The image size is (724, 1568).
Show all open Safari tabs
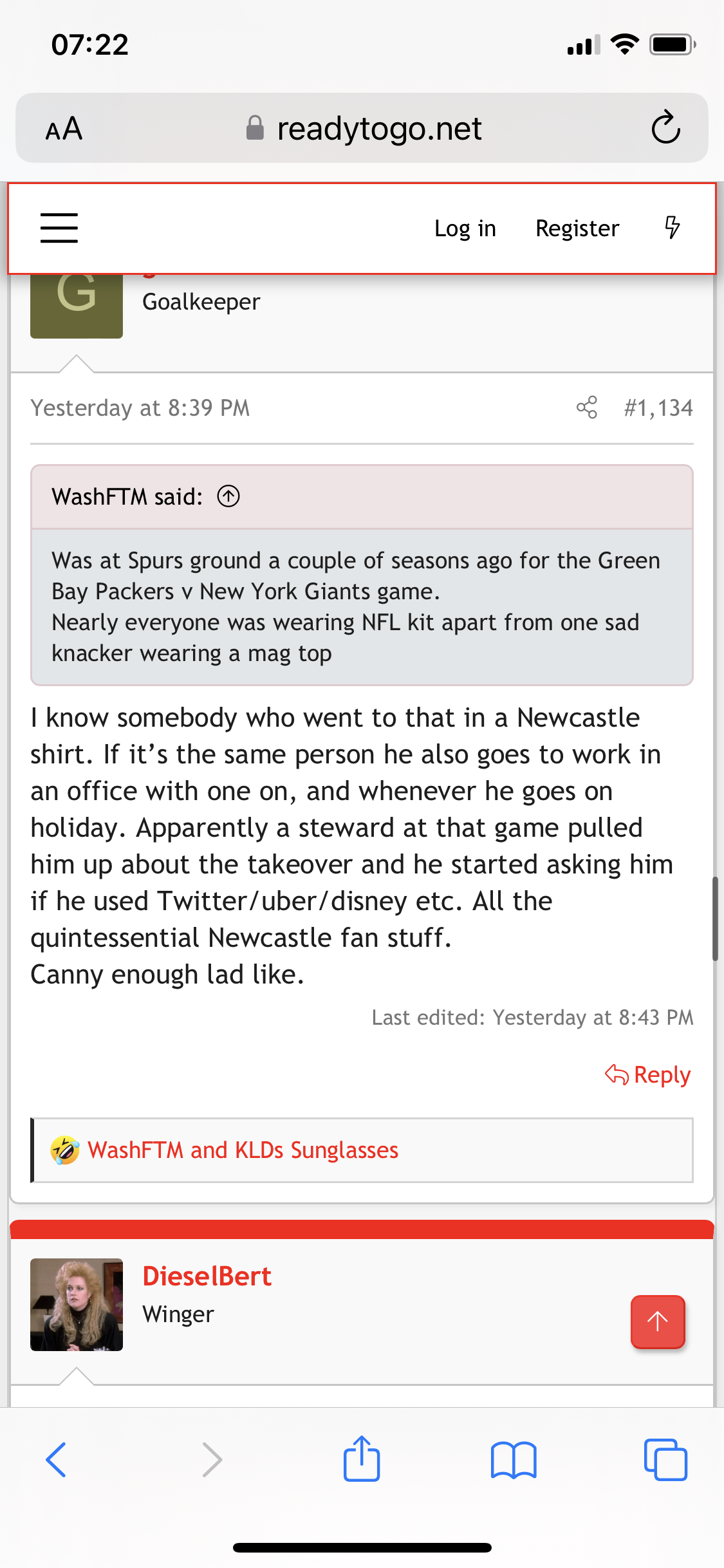coord(665,1460)
